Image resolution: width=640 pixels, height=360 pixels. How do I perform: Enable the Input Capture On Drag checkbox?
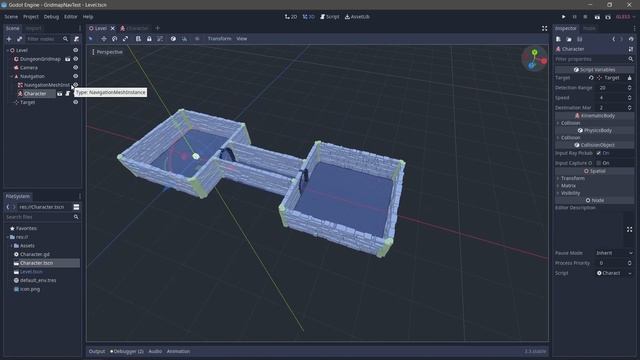pyautogui.click(x=598, y=163)
